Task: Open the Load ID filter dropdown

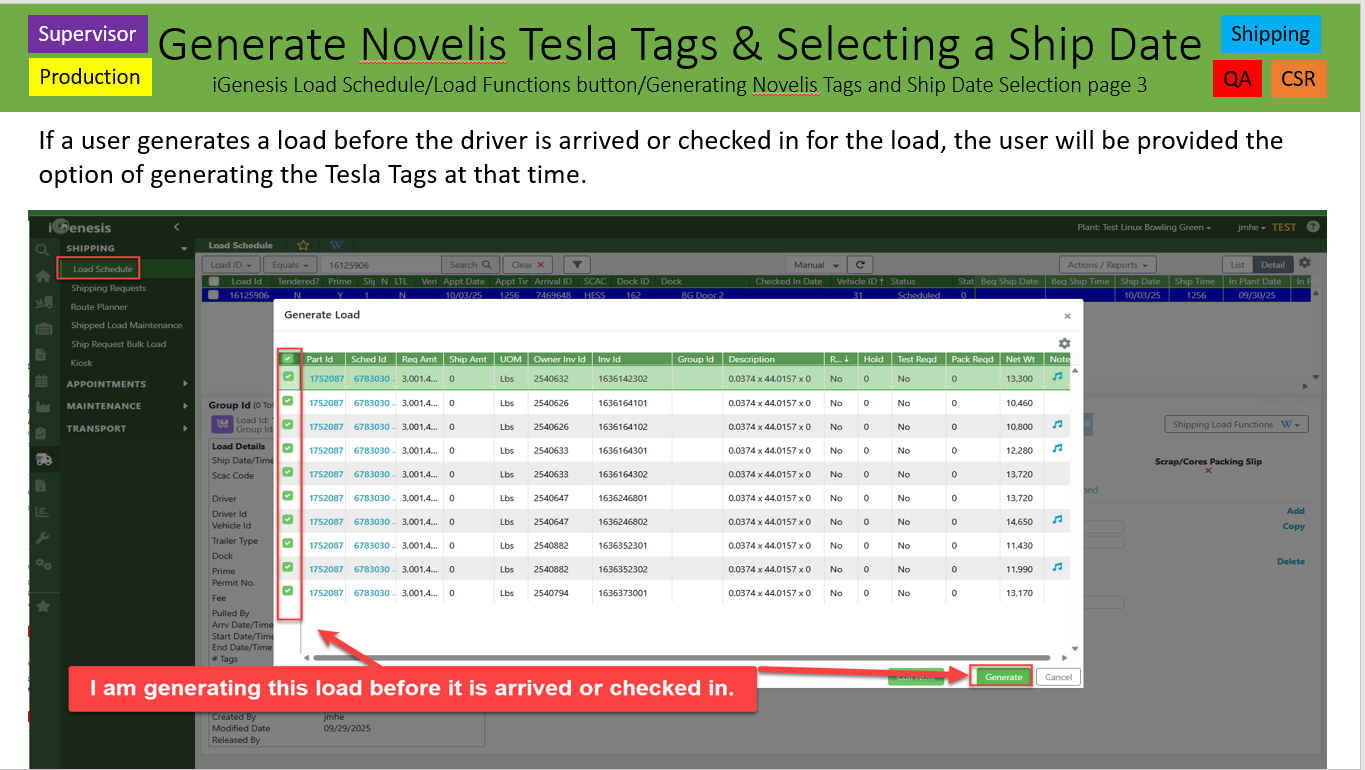Action: tap(231, 265)
